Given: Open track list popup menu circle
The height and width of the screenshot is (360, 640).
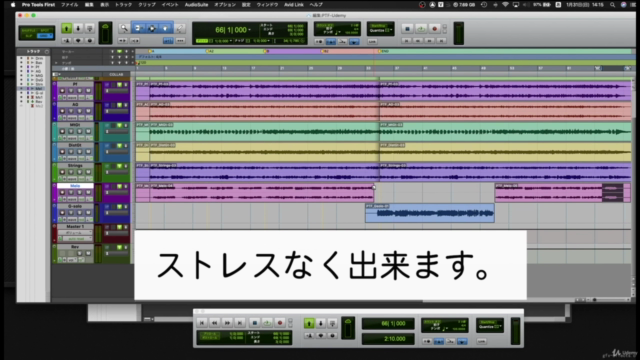Looking at the screenshot, I should (47, 52).
